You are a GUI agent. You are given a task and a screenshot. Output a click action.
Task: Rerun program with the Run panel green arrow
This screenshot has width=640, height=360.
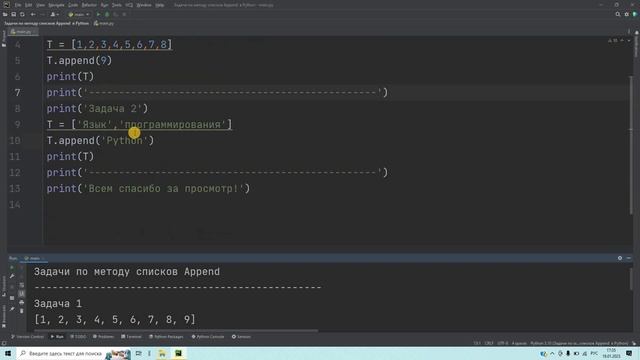click(12, 268)
